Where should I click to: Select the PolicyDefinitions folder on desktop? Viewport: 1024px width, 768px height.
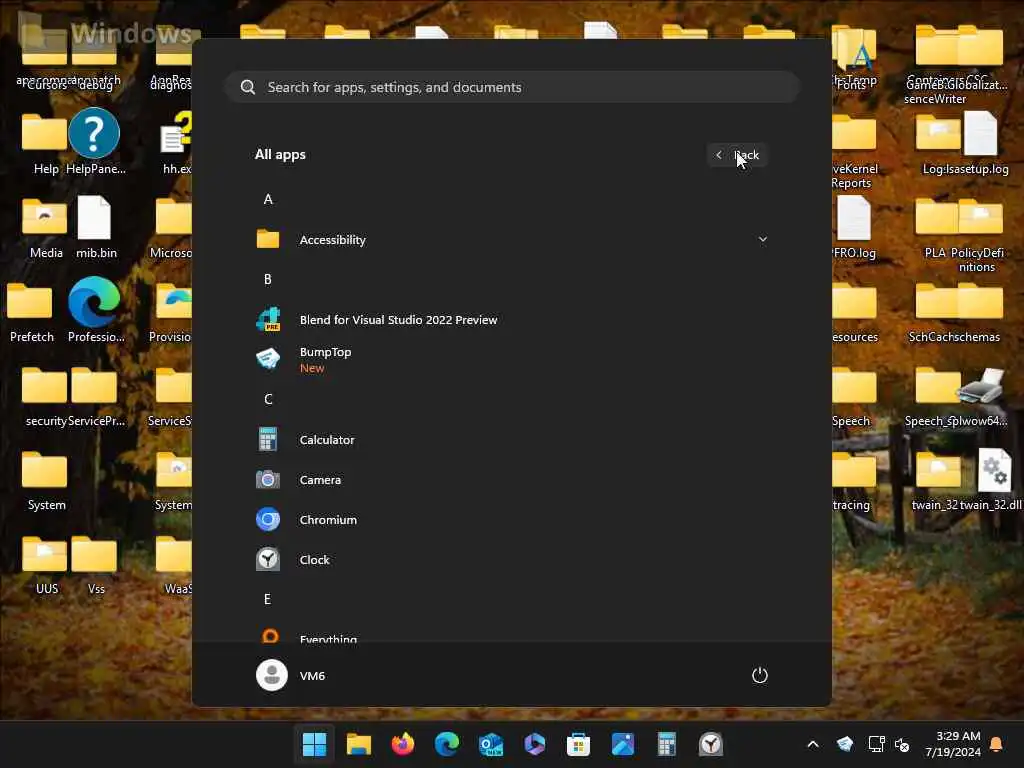[x=978, y=235]
